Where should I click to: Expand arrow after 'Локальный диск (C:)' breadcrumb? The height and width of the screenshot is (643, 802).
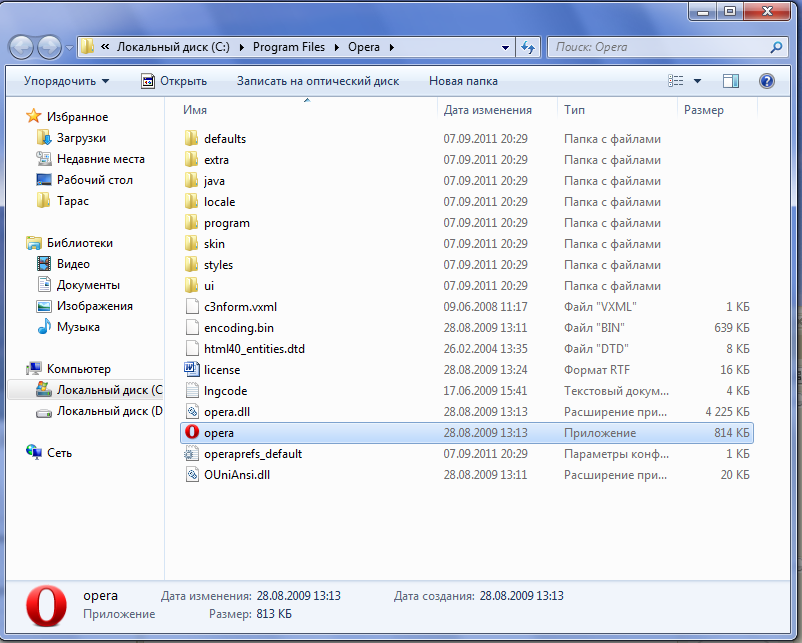tap(241, 48)
